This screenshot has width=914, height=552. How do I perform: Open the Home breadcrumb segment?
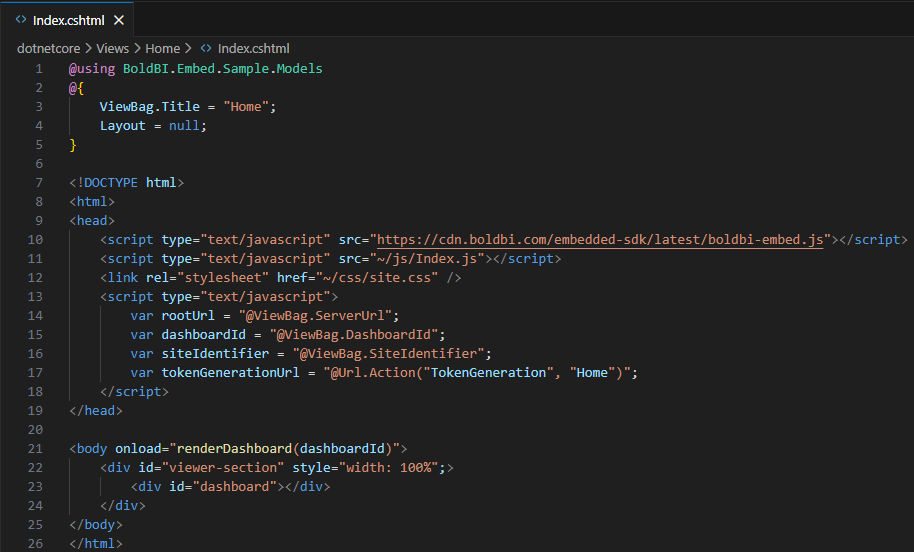(x=162, y=48)
